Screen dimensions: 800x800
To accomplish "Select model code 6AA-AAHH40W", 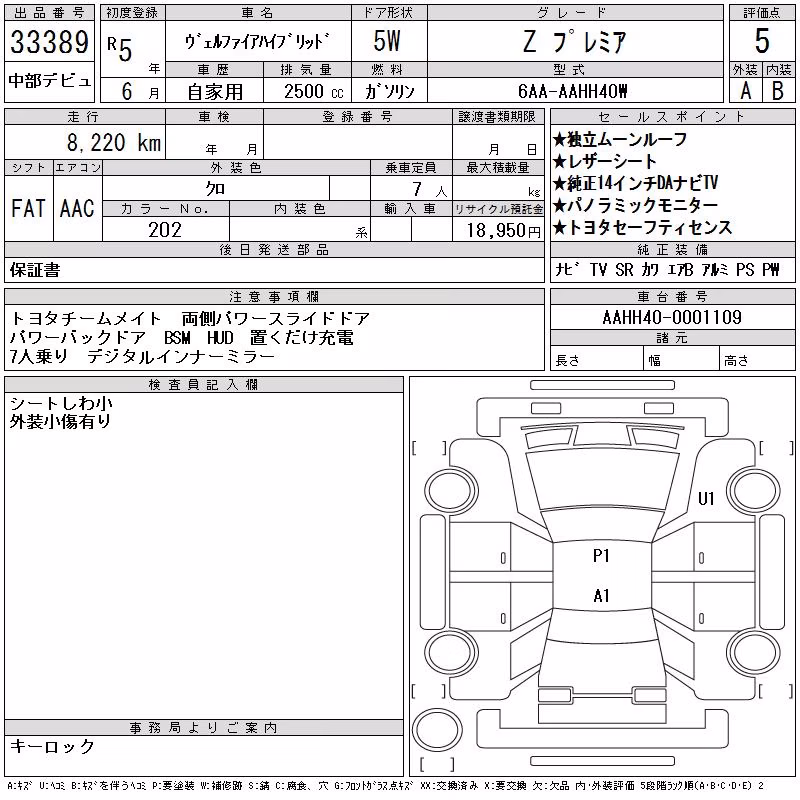I will pos(572,91).
